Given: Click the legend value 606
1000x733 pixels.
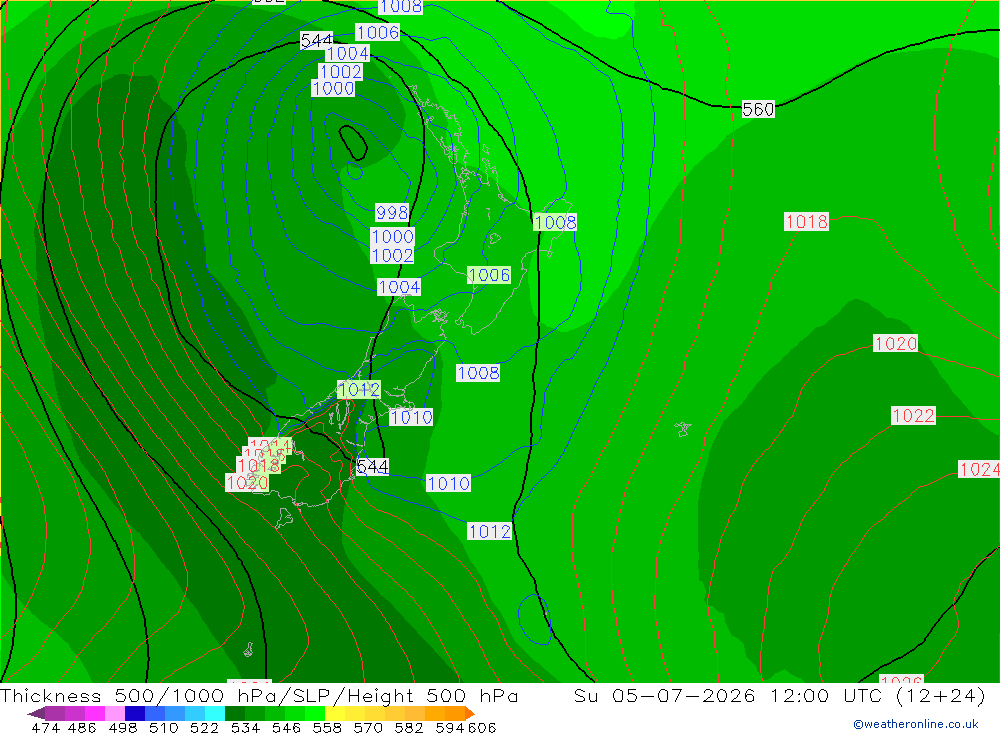Looking at the screenshot, I should (482, 727).
